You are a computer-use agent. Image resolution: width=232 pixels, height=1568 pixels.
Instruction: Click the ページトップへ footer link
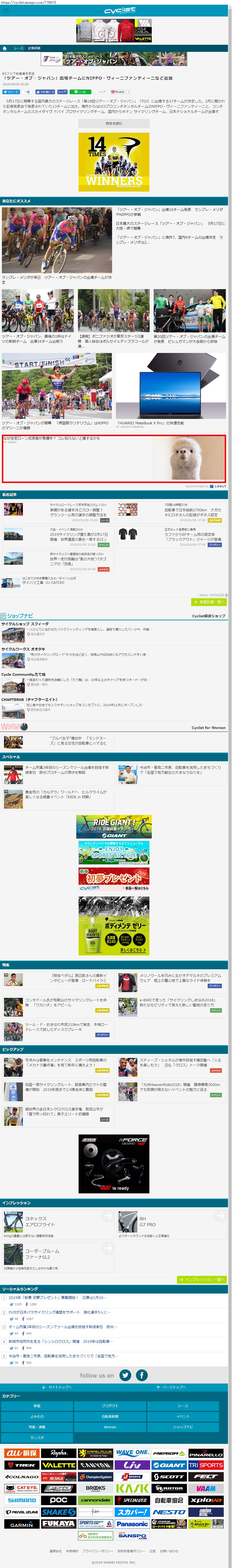coord(171,1387)
